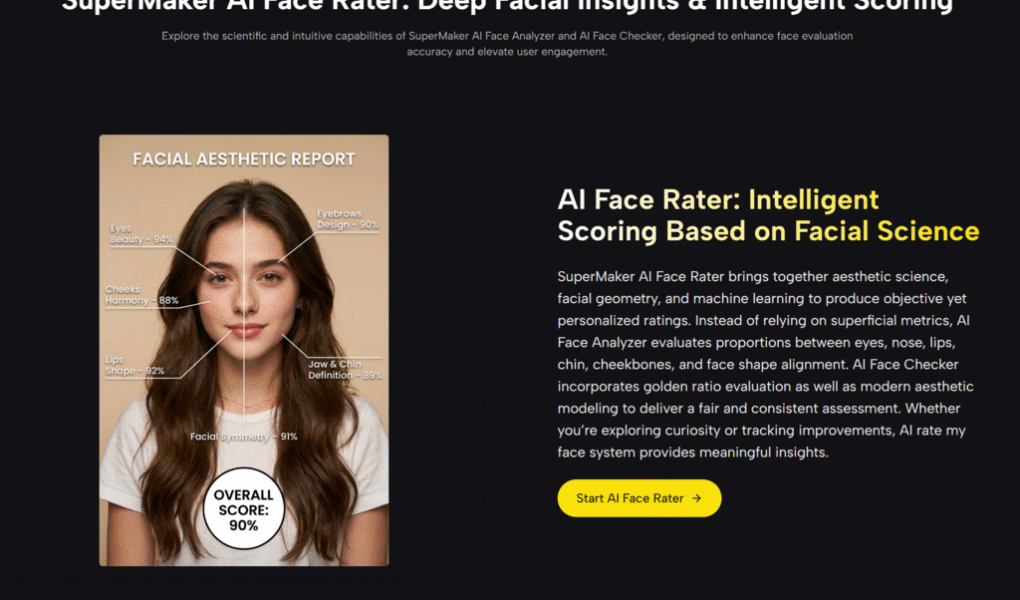Click the Overall Score 90% circle badge
This screenshot has height=600, width=1020.
(x=243, y=508)
